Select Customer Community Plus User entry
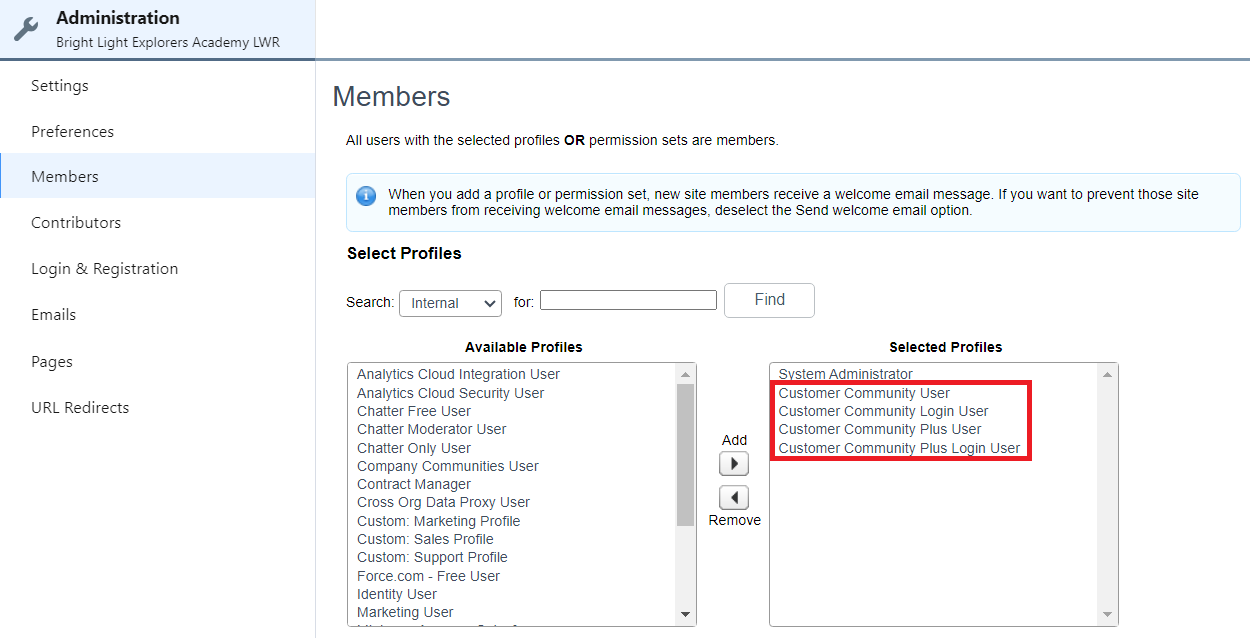This screenshot has width=1250, height=638. (880, 429)
